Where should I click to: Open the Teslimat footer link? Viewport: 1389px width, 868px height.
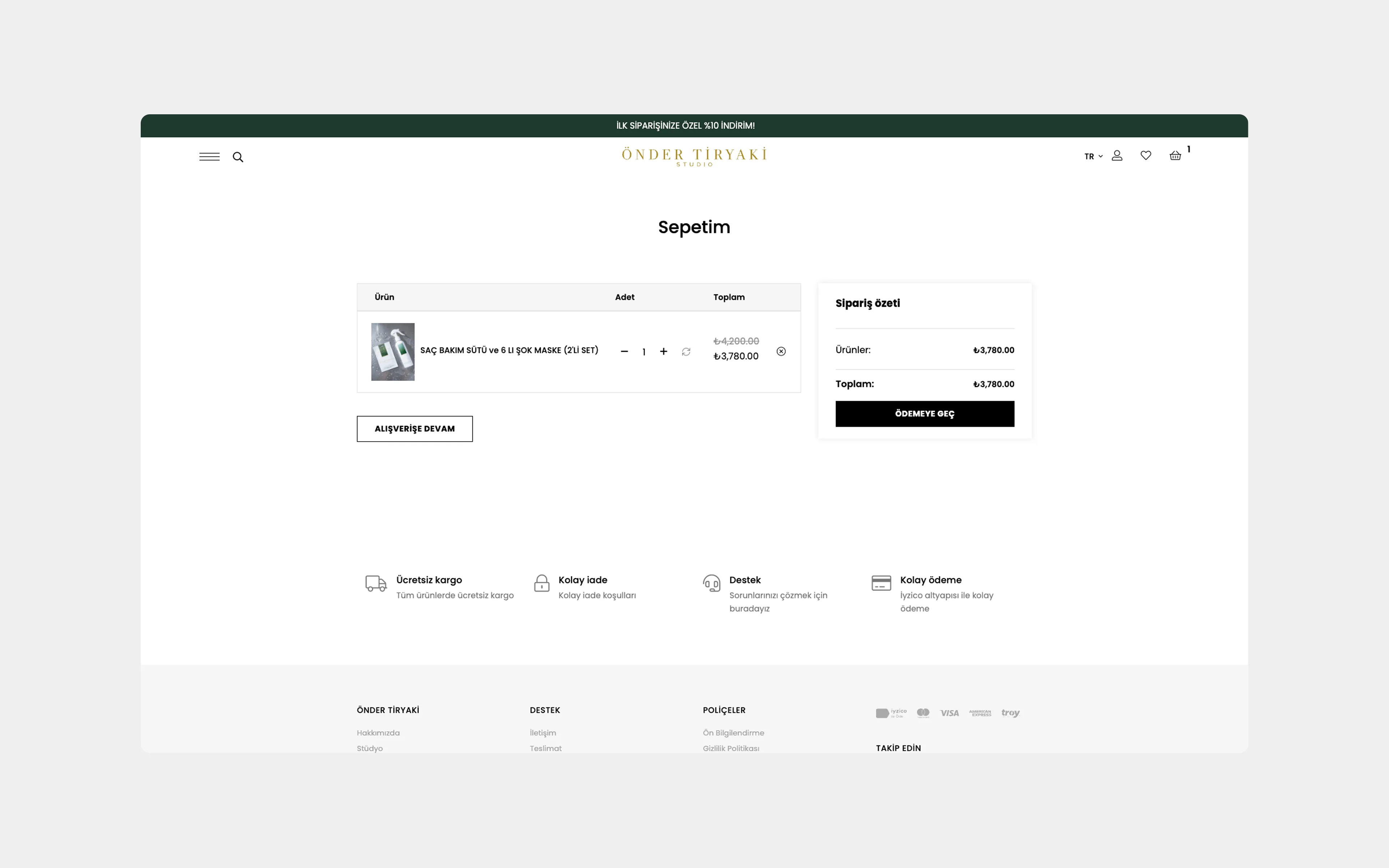click(x=546, y=749)
